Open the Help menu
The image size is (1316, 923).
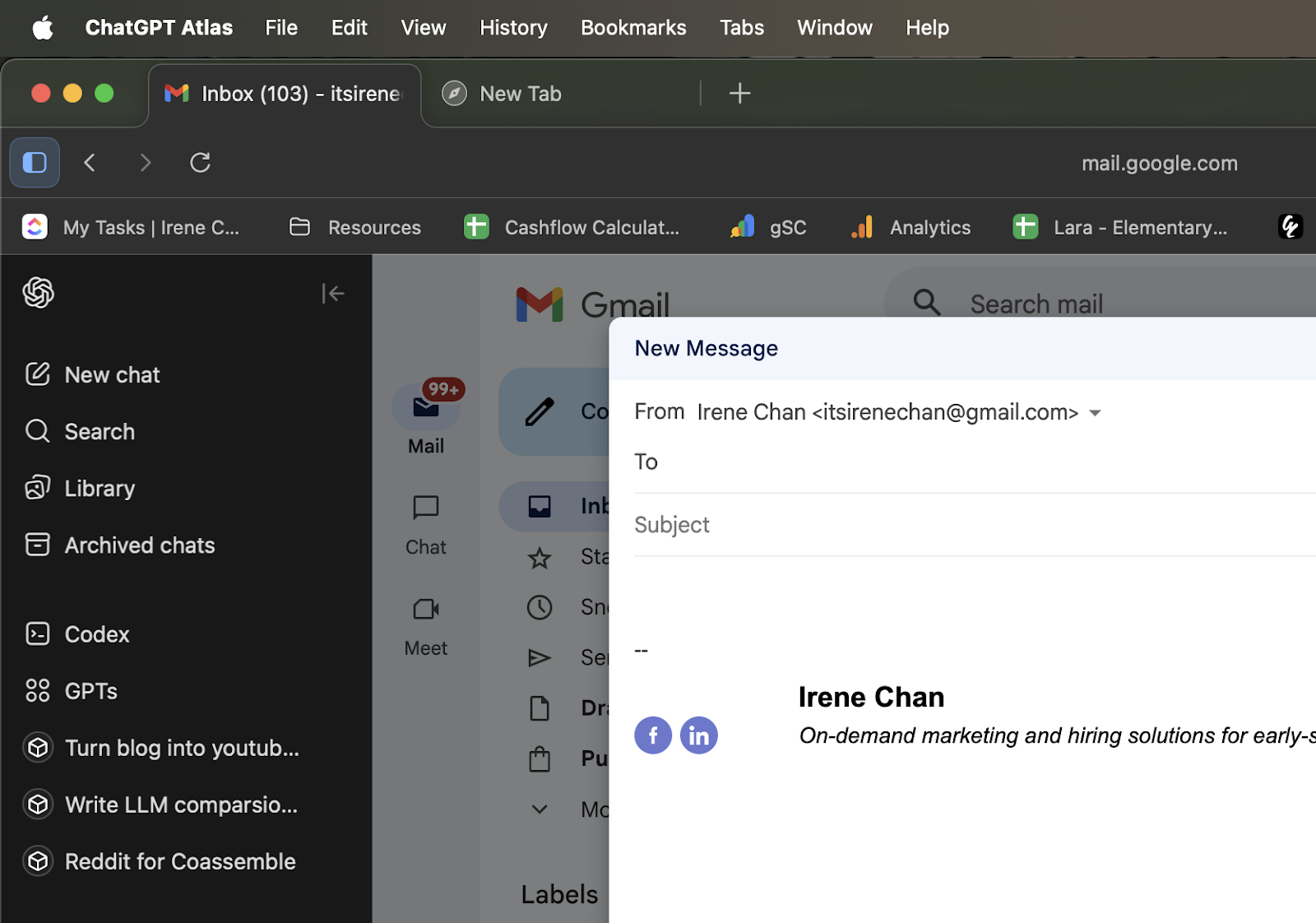pyautogui.click(x=927, y=27)
